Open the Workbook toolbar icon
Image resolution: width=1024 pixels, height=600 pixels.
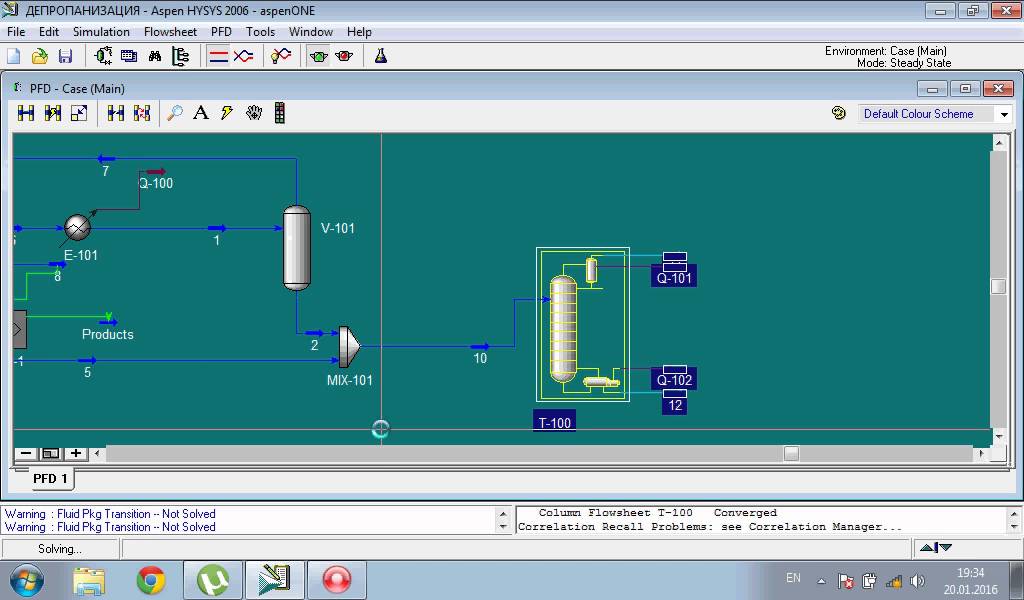(129, 56)
